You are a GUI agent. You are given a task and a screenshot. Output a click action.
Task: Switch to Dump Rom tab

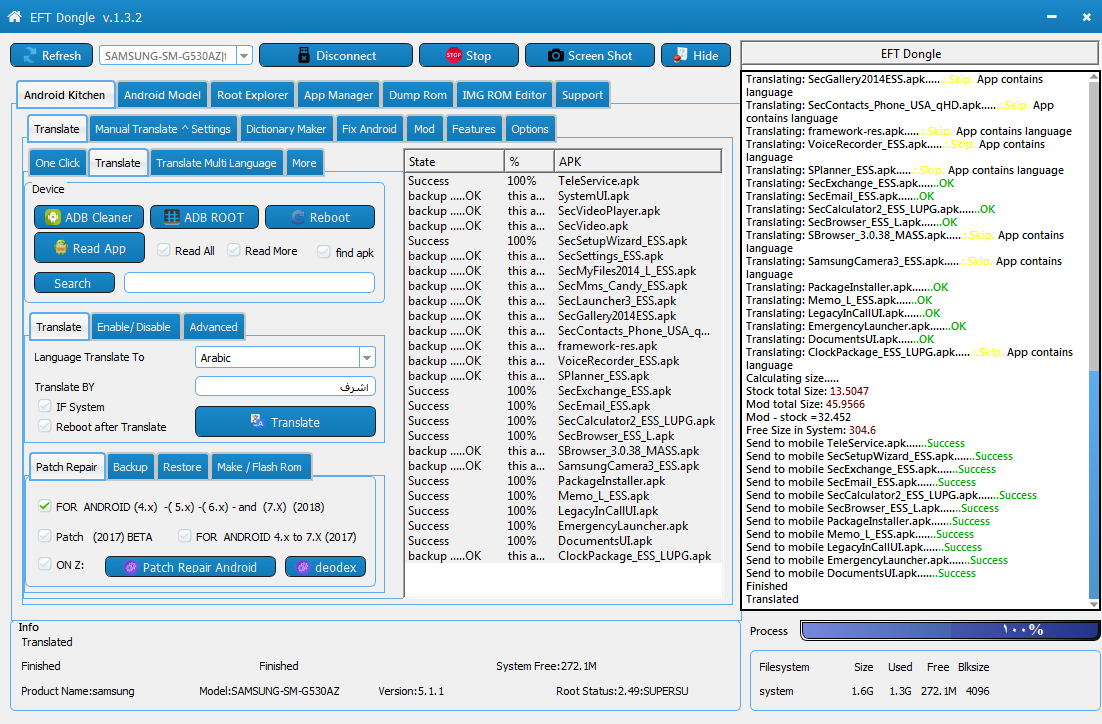[417, 95]
